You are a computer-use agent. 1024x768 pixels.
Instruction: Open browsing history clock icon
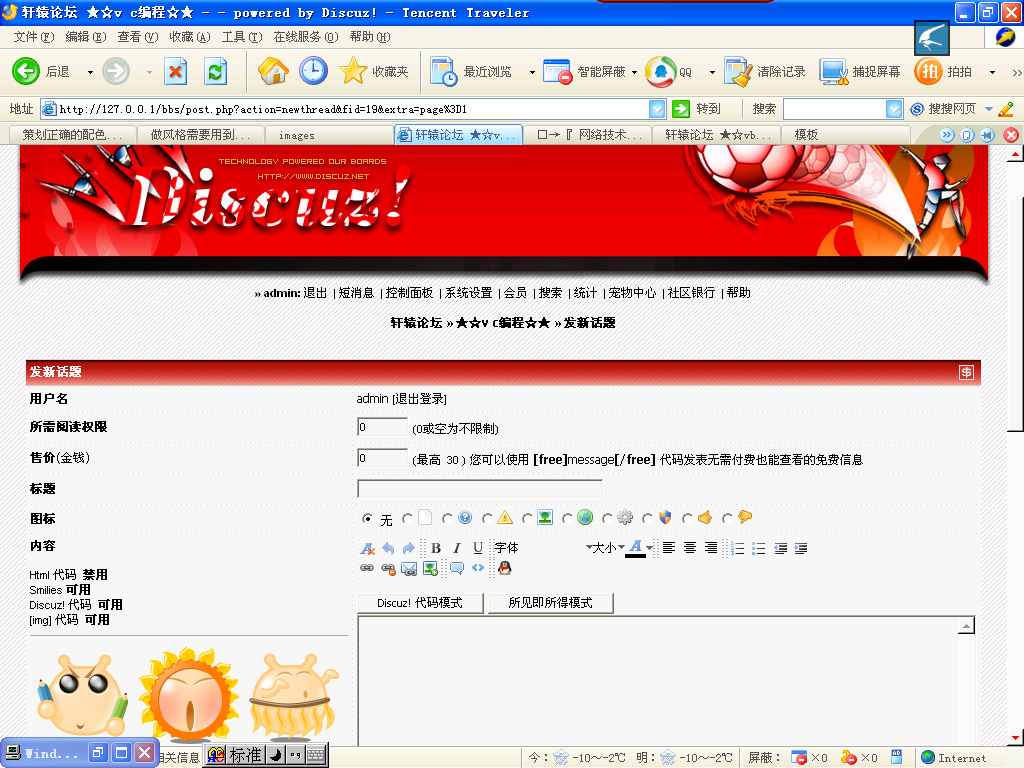tap(313, 71)
